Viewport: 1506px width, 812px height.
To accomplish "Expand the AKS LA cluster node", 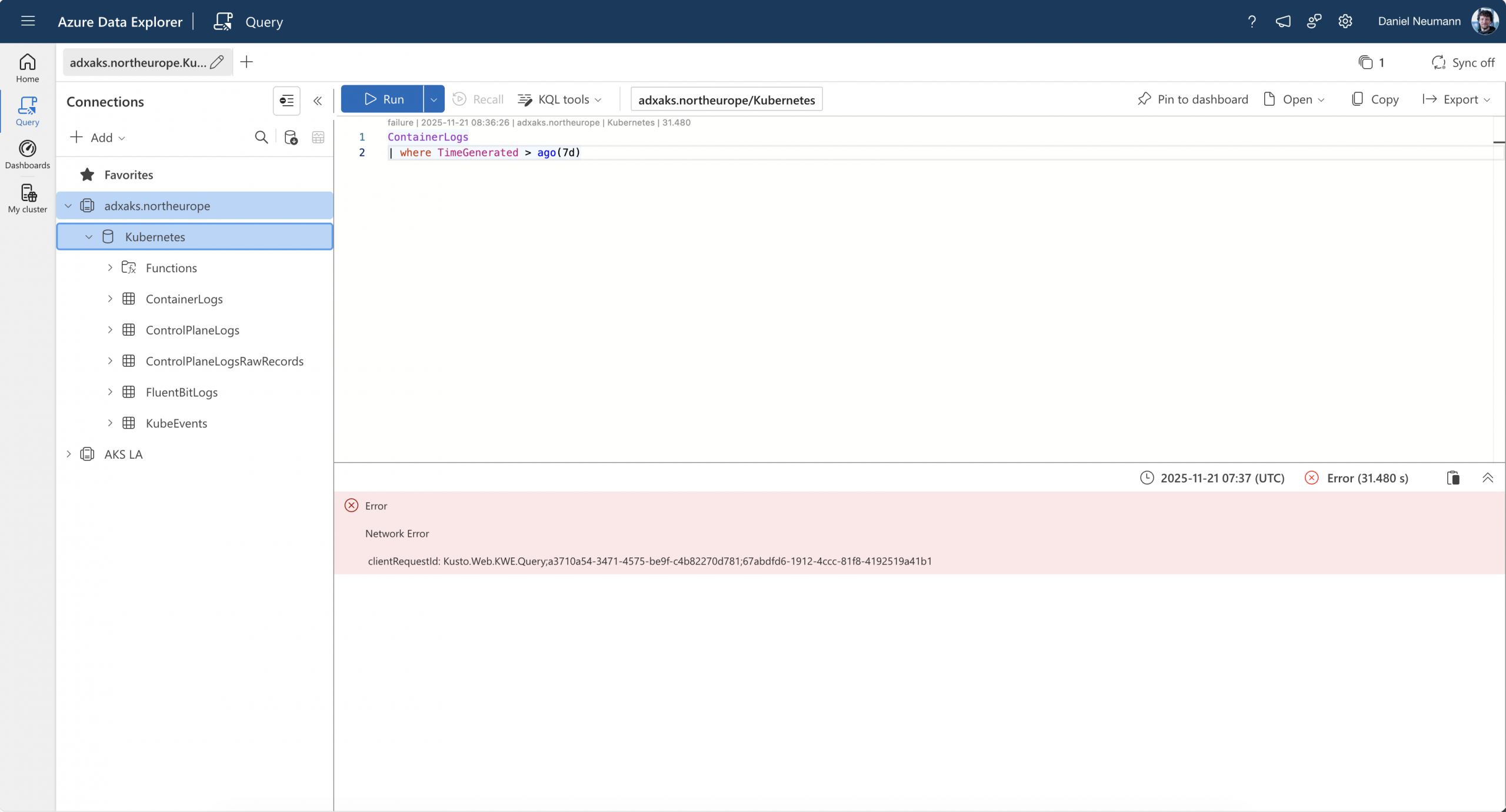I will pyautogui.click(x=69, y=454).
